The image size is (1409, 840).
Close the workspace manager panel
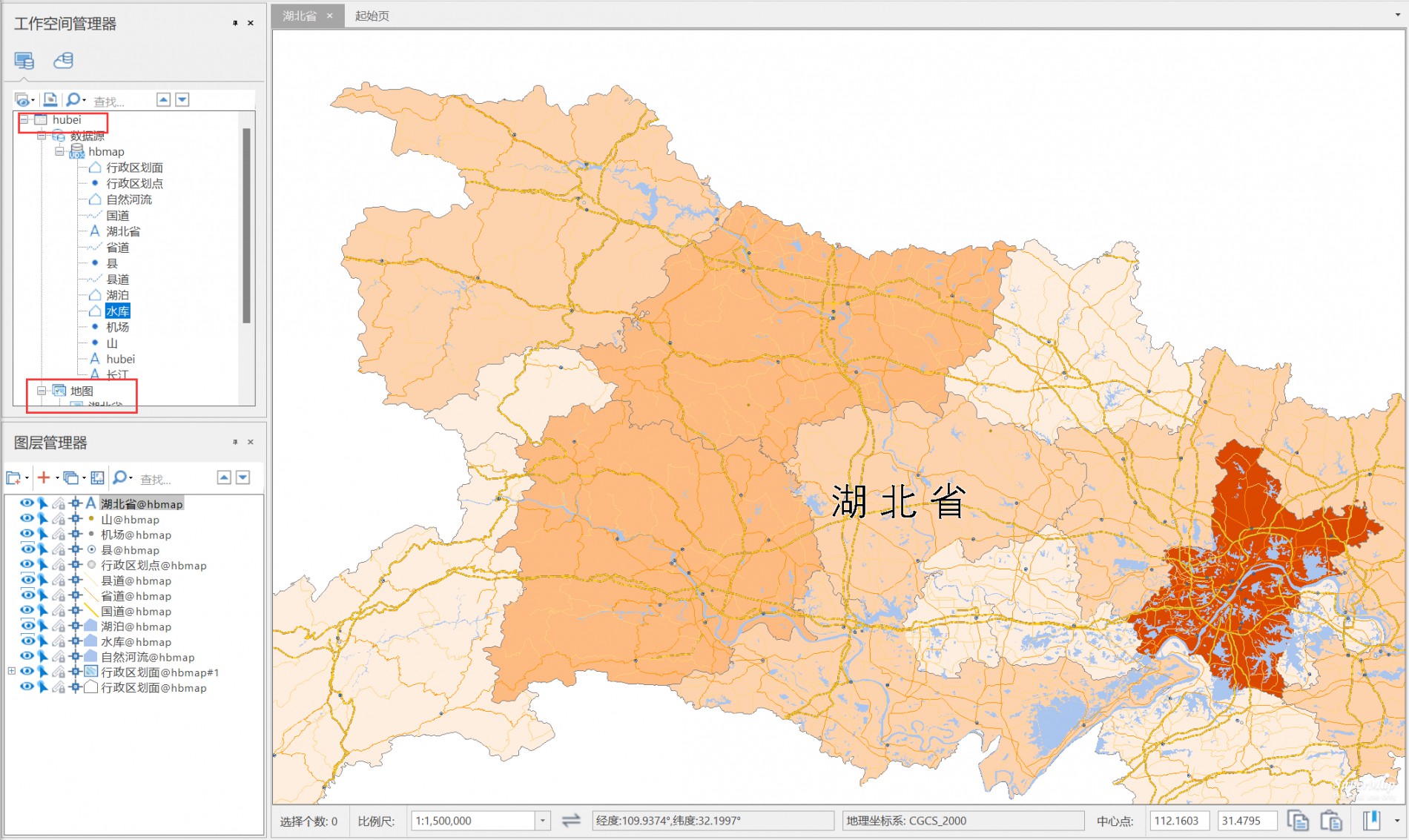(x=251, y=23)
